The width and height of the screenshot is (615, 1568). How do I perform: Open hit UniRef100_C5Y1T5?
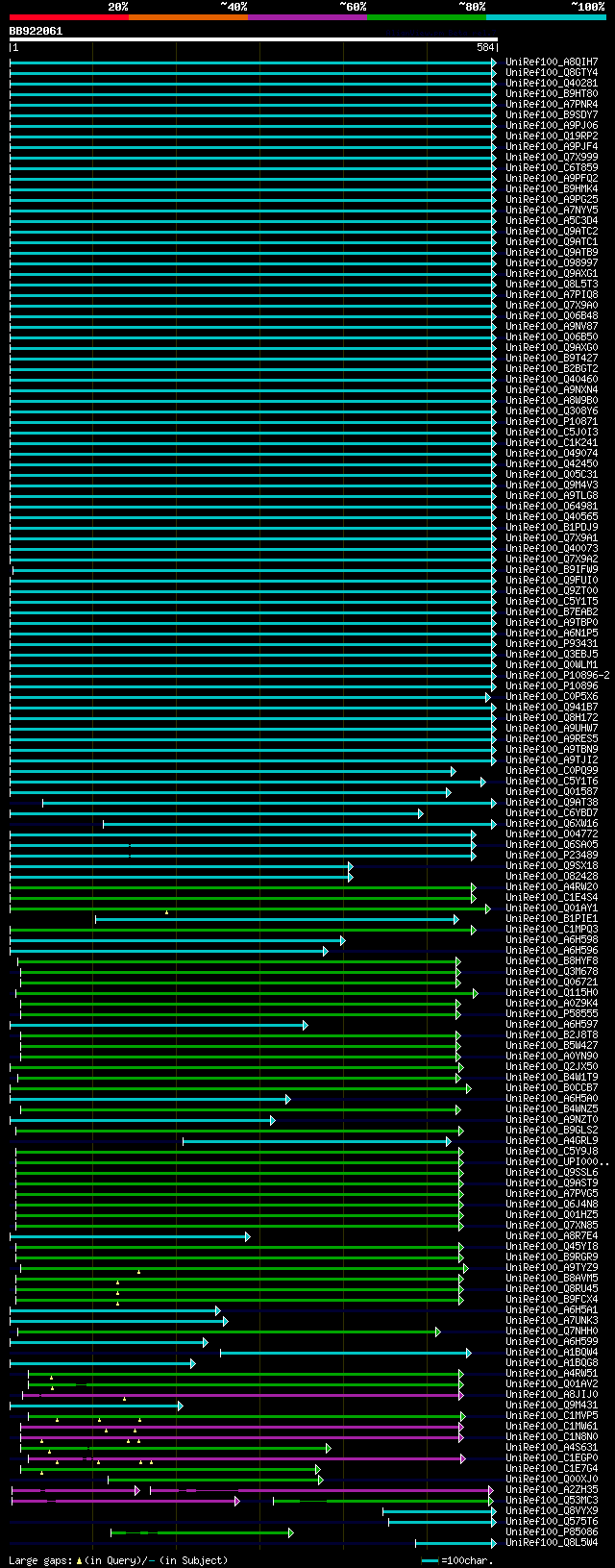(x=552, y=601)
